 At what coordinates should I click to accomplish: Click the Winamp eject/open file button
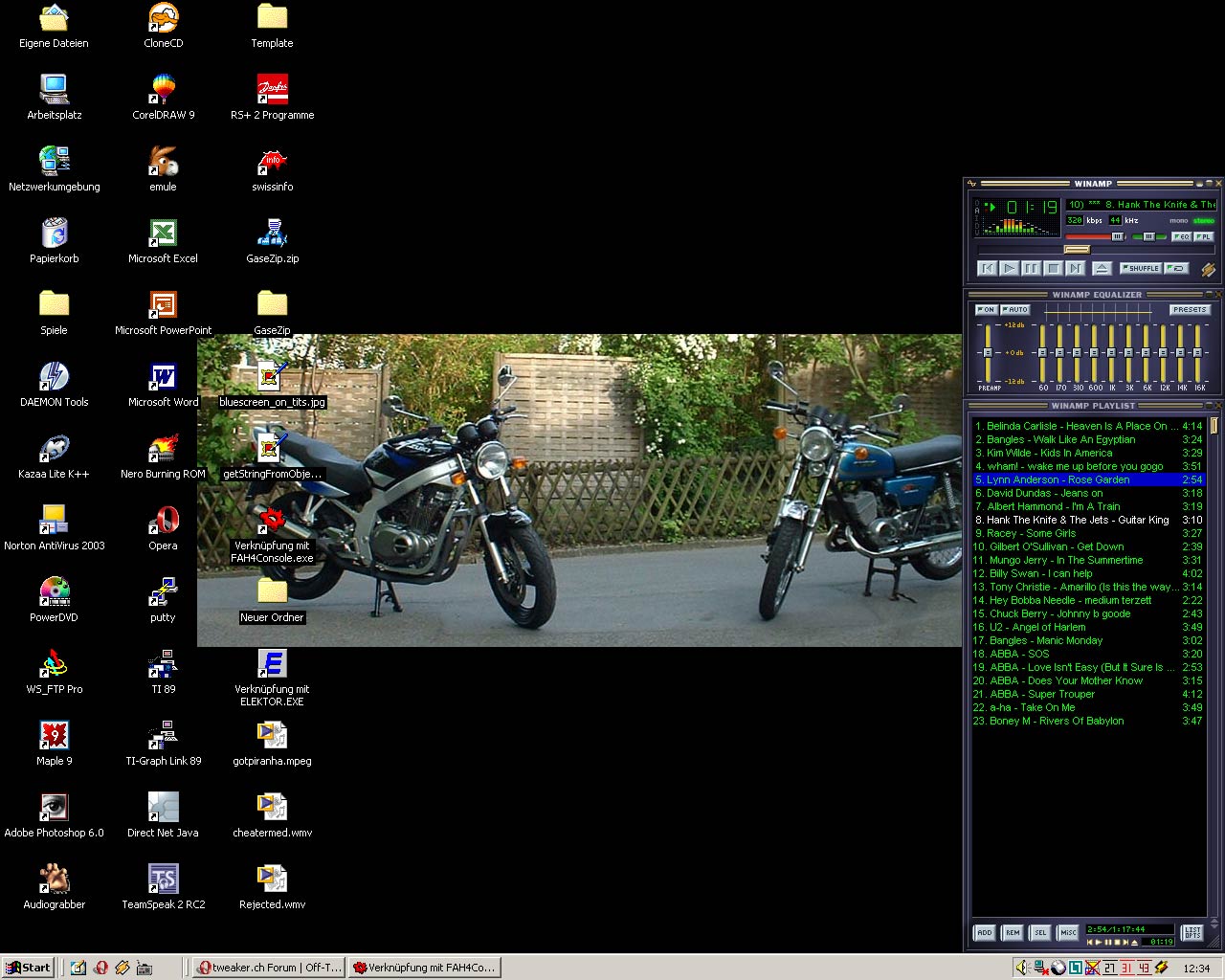(1102, 269)
